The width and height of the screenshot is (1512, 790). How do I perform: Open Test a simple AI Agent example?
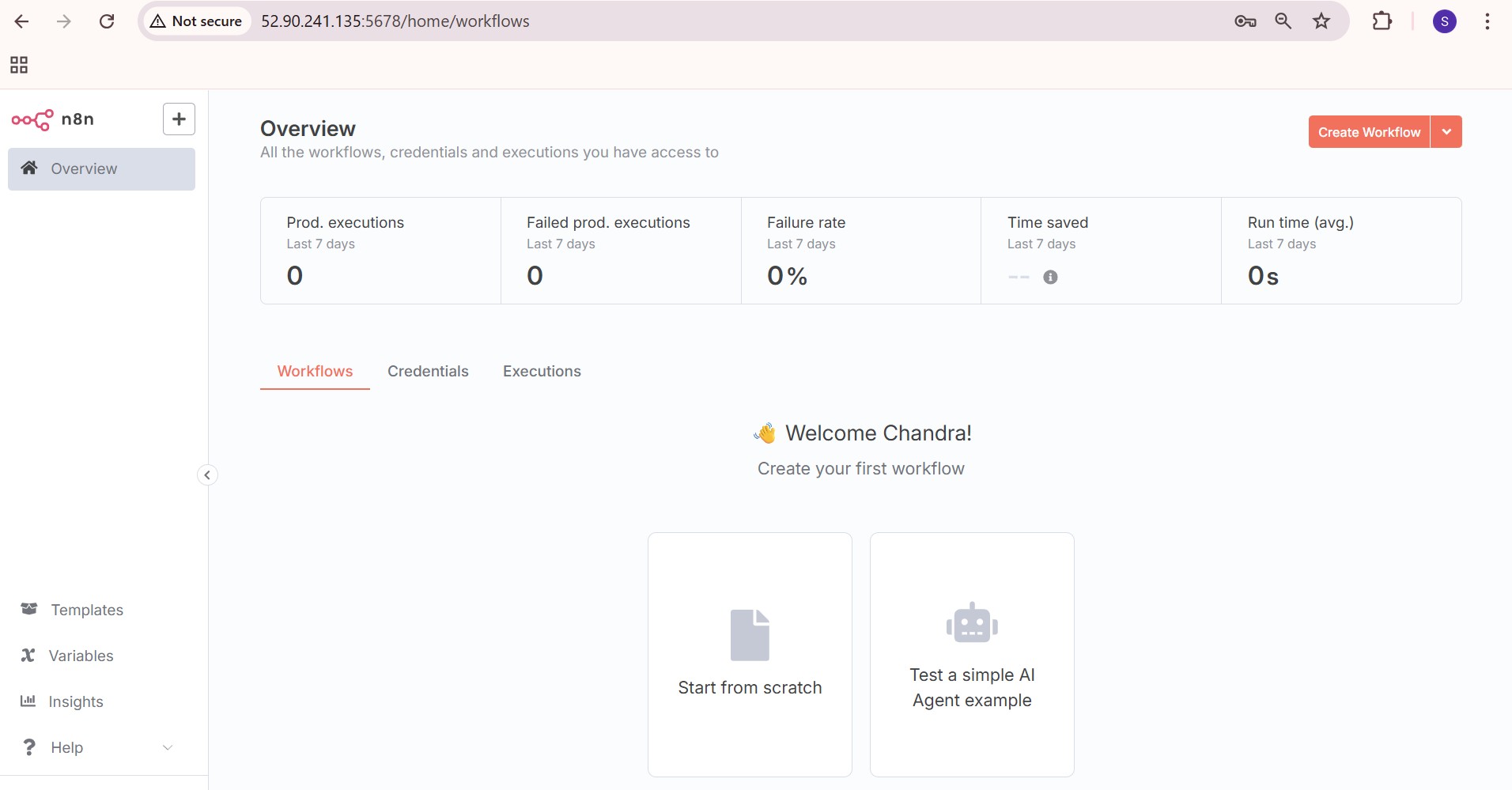point(972,654)
